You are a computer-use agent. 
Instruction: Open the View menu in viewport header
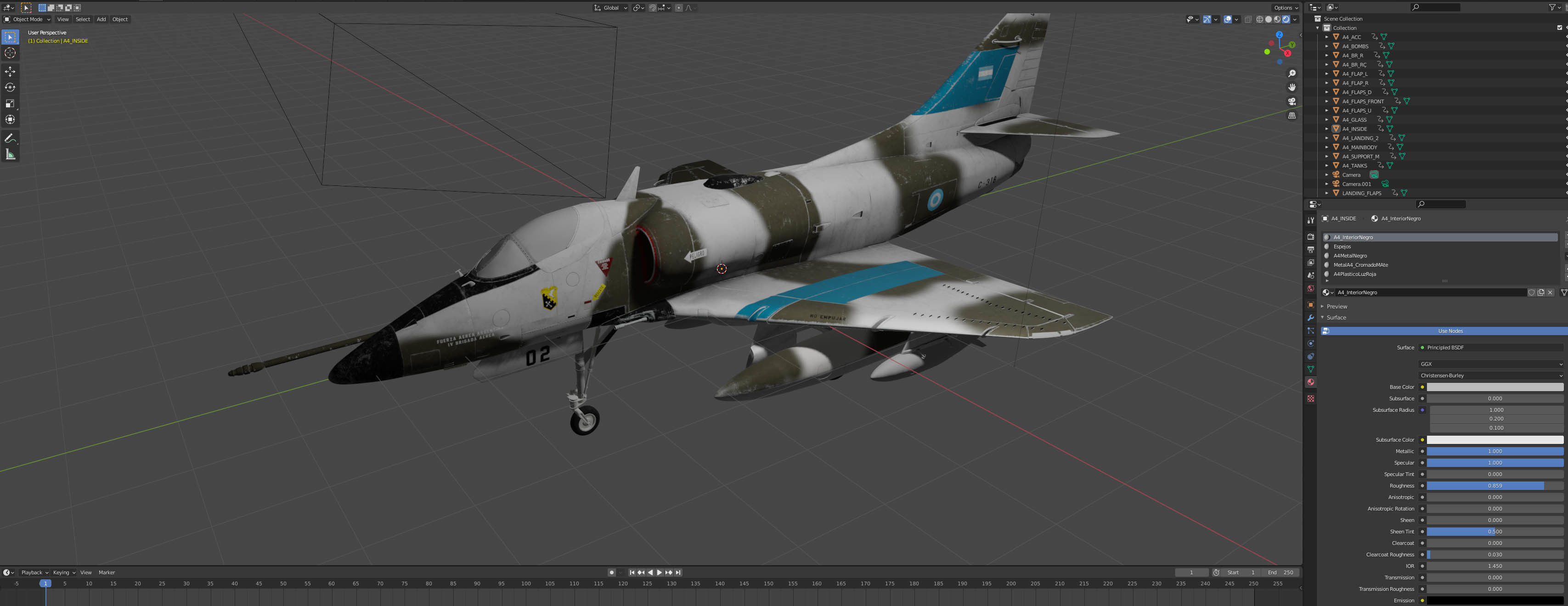(63, 19)
